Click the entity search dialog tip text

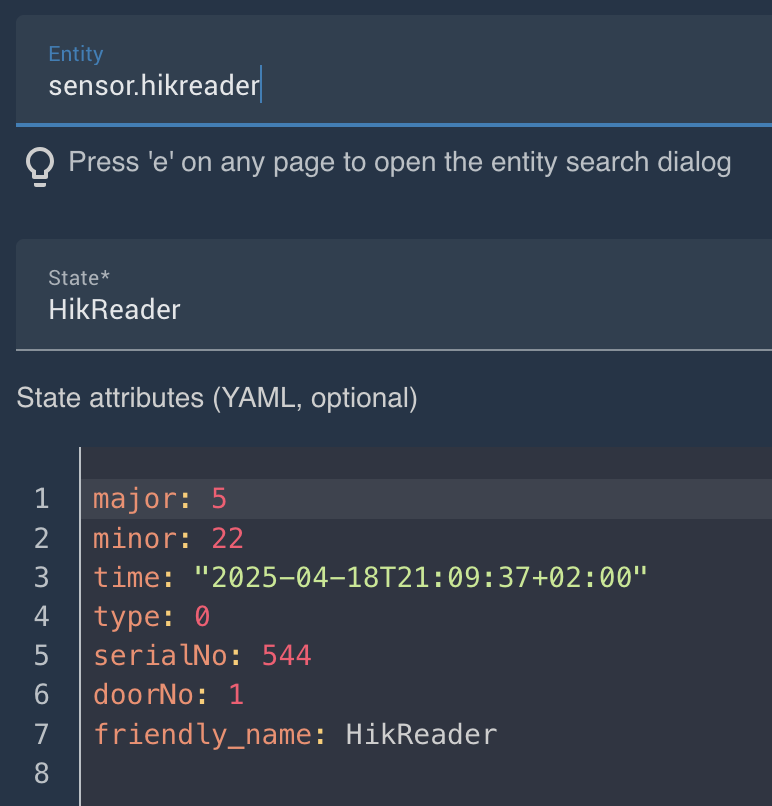click(400, 162)
